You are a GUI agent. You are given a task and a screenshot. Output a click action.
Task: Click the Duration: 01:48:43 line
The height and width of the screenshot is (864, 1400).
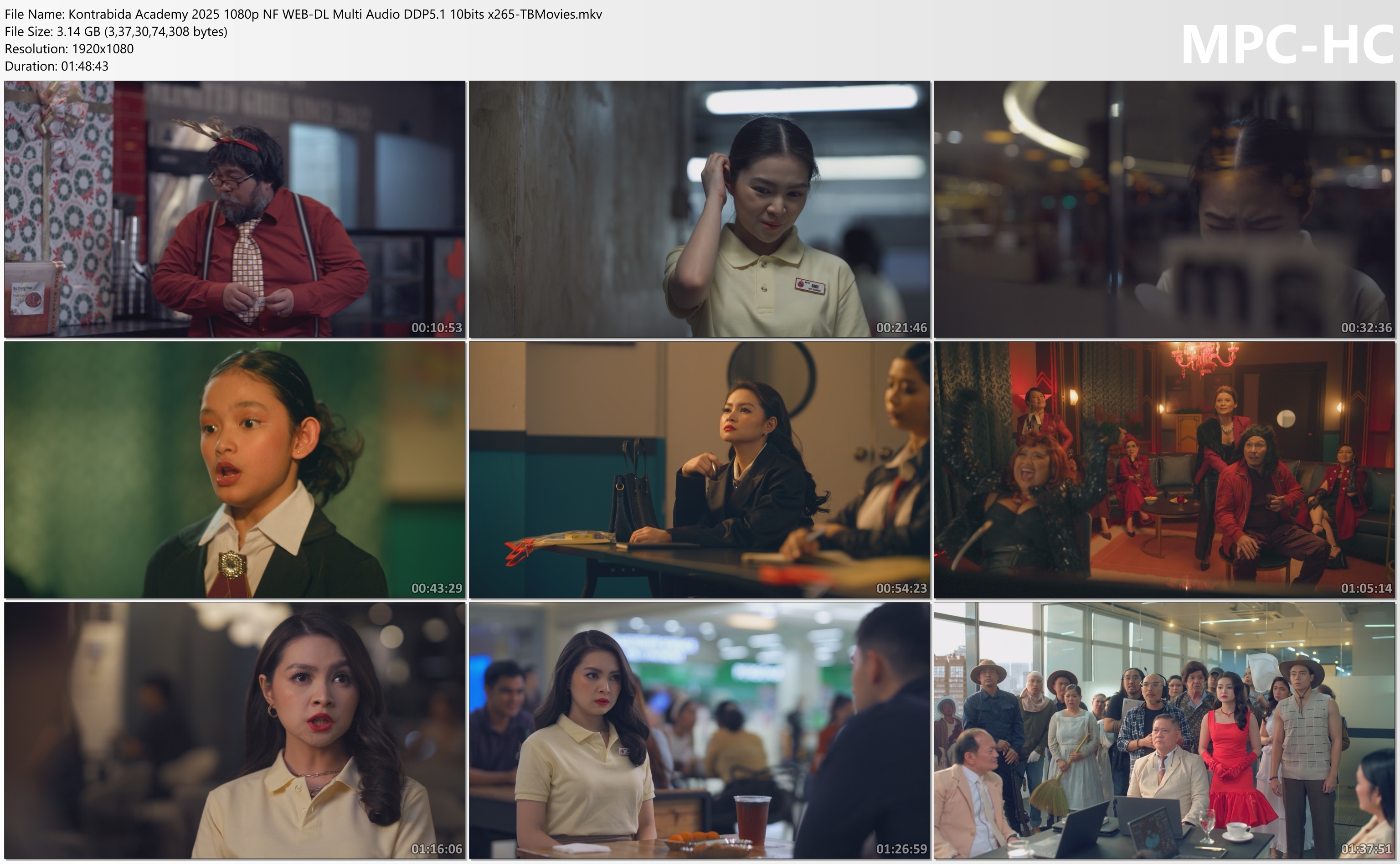coord(57,66)
